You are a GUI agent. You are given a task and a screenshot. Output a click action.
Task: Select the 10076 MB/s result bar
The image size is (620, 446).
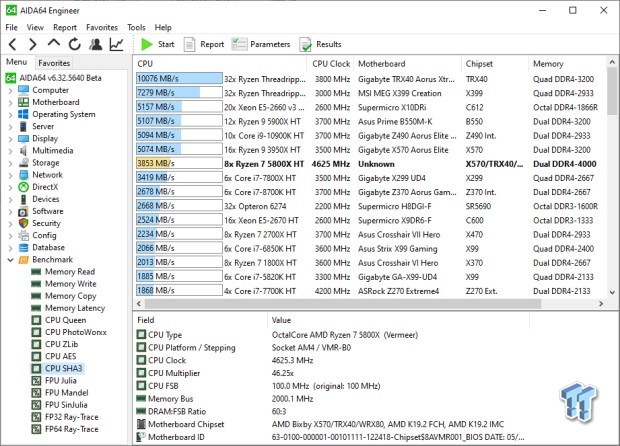pyautogui.click(x=179, y=79)
